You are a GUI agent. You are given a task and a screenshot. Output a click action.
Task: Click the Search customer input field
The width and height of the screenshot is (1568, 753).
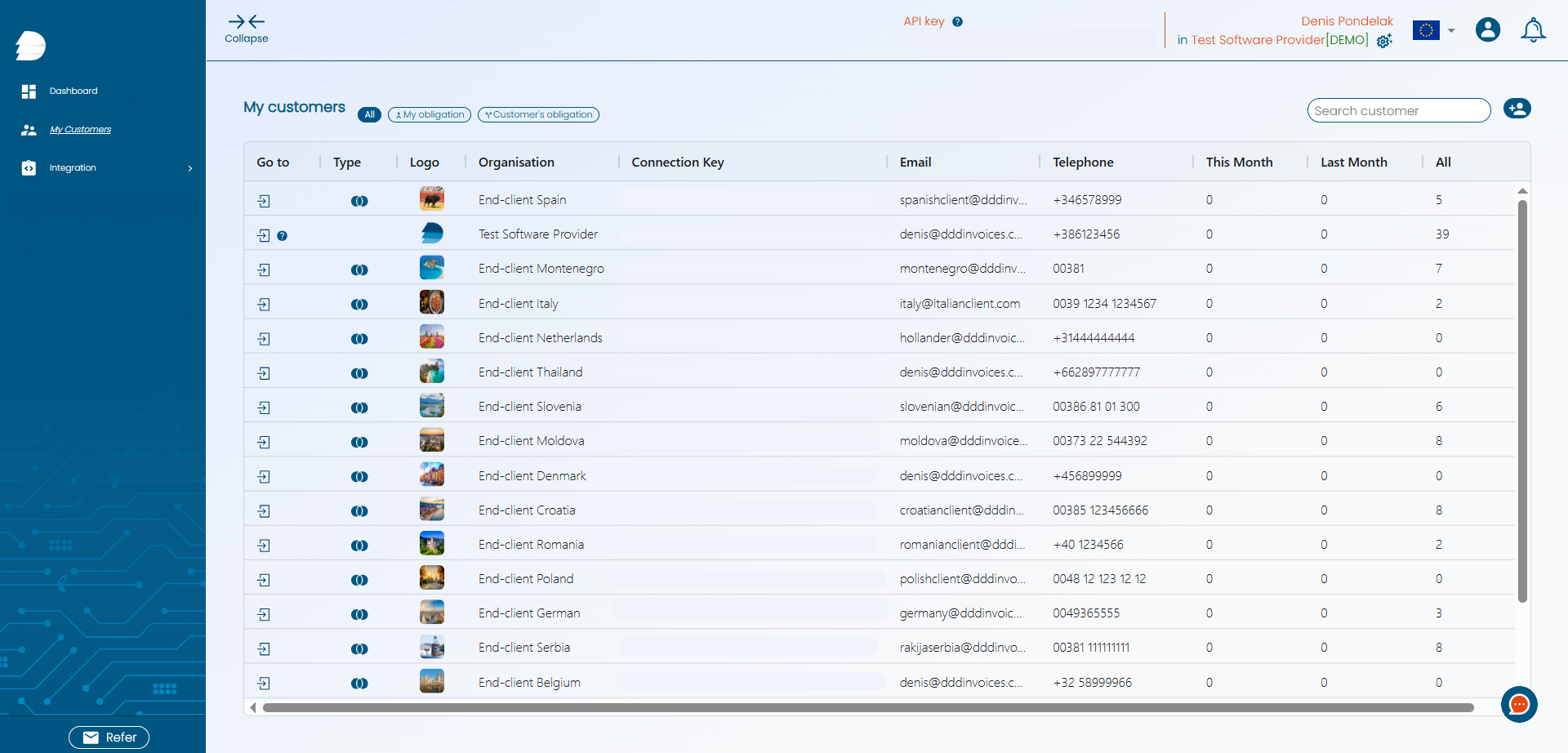[x=1399, y=110]
